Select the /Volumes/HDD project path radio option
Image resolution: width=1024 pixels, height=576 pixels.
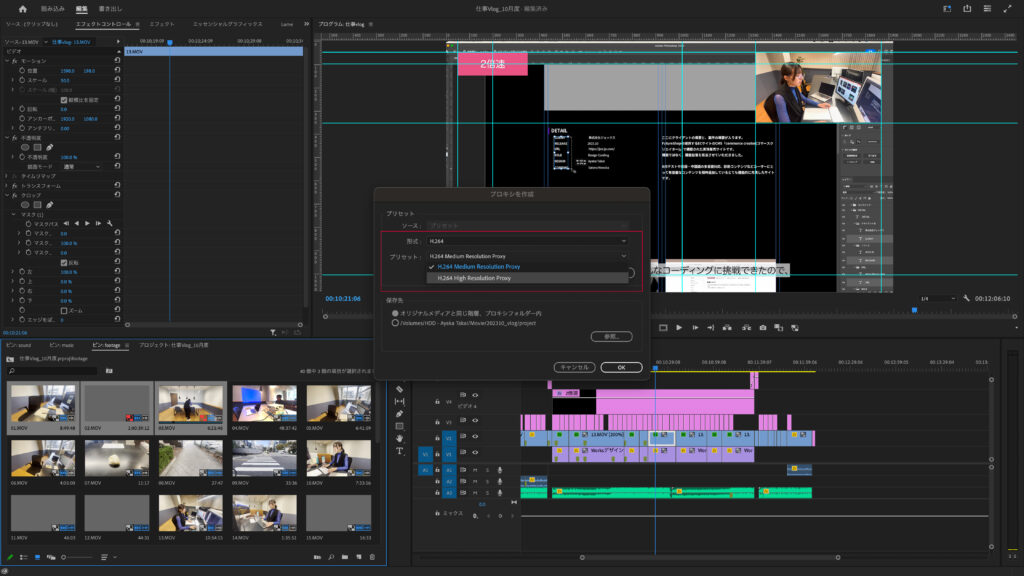pos(395,323)
